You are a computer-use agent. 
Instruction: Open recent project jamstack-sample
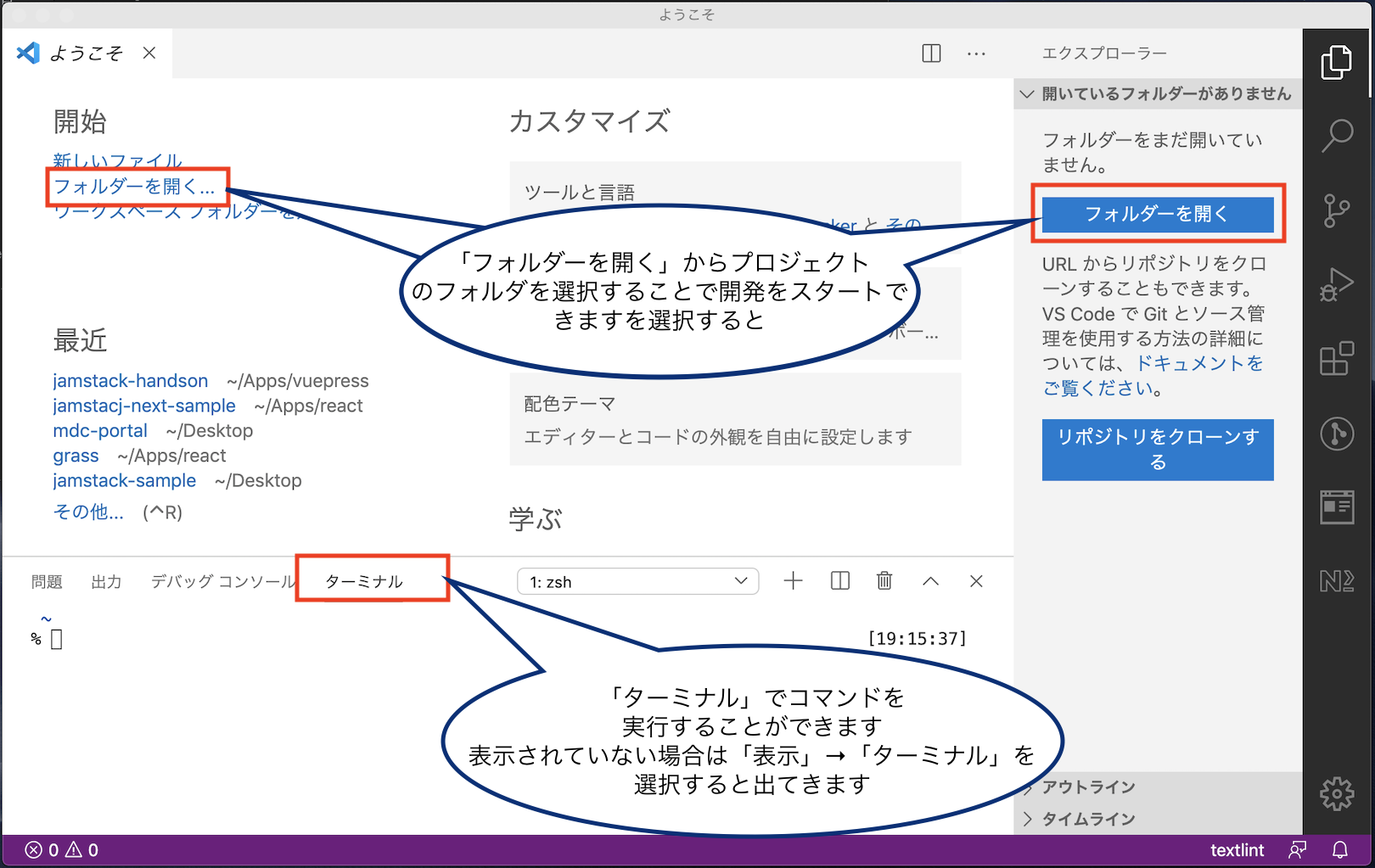click(x=124, y=480)
